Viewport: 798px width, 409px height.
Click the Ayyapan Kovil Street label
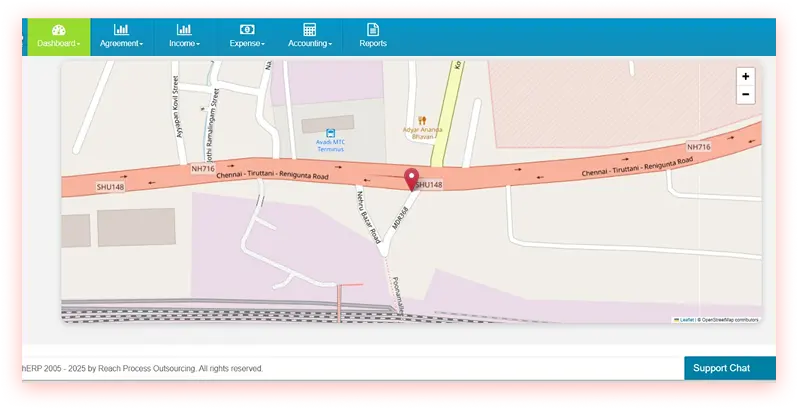coord(178,107)
